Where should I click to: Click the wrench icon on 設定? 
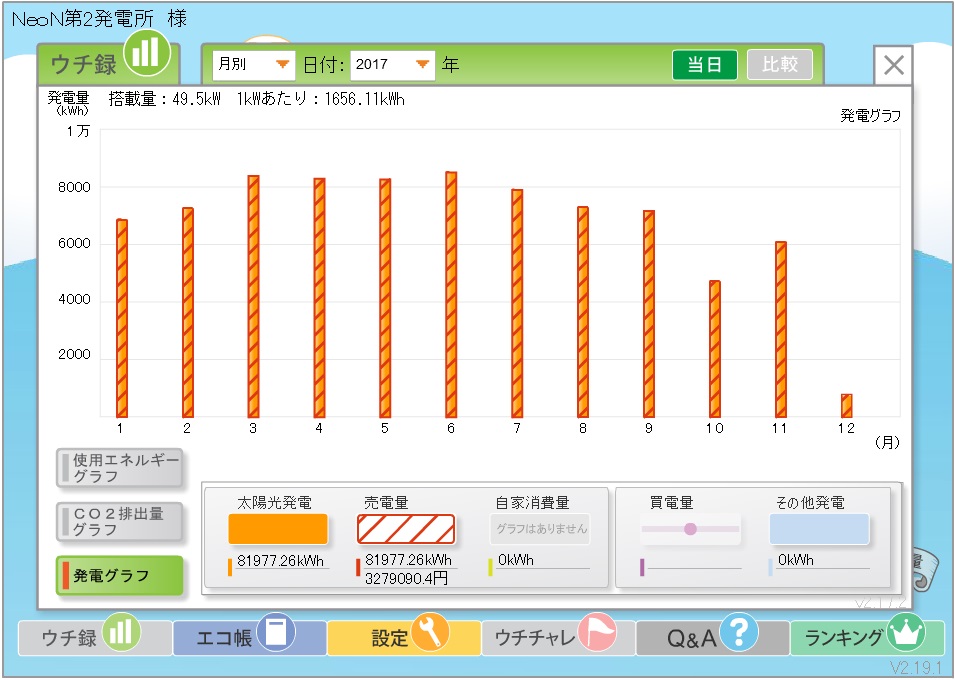(x=430, y=632)
